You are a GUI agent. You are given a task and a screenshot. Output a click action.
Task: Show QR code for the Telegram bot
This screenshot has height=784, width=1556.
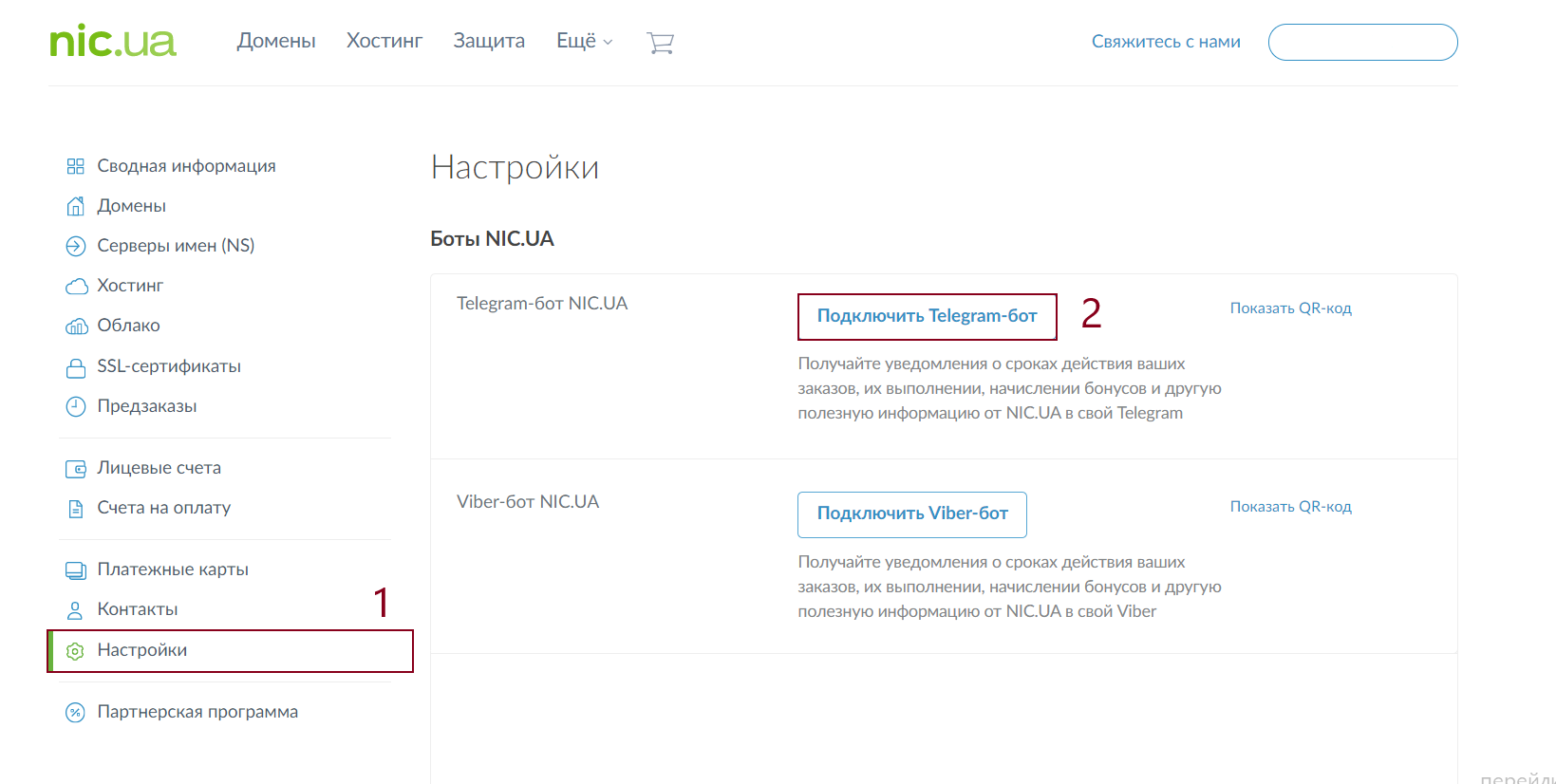tap(1290, 308)
